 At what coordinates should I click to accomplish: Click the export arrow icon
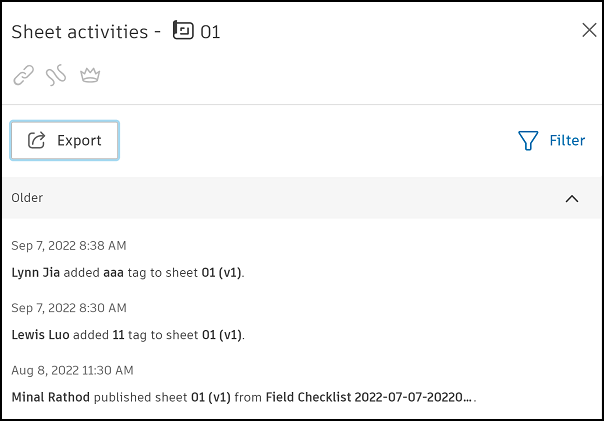37,141
